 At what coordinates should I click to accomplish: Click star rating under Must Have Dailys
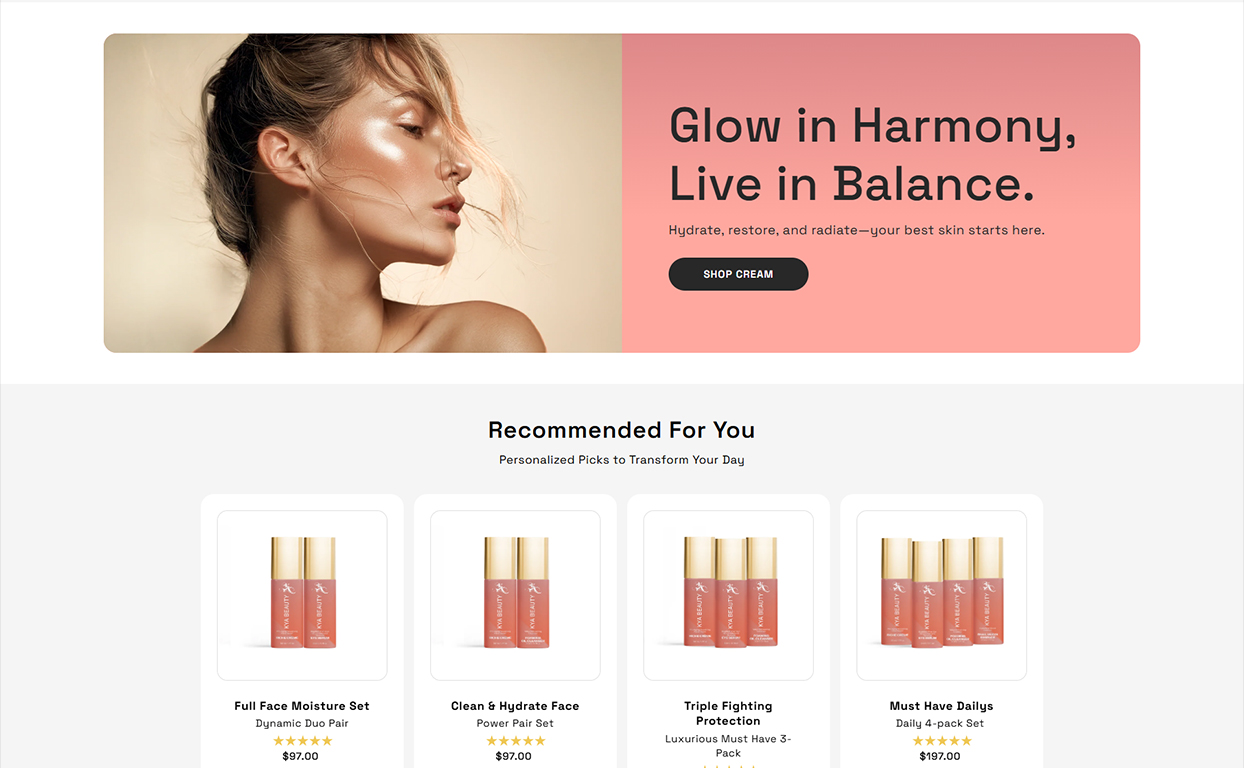pos(941,741)
